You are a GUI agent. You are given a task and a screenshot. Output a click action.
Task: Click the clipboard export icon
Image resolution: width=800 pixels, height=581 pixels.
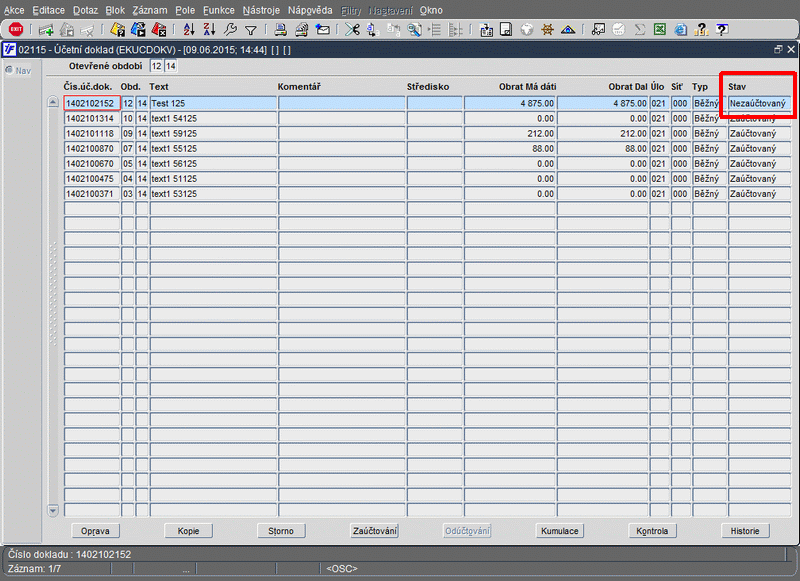[x=486, y=30]
